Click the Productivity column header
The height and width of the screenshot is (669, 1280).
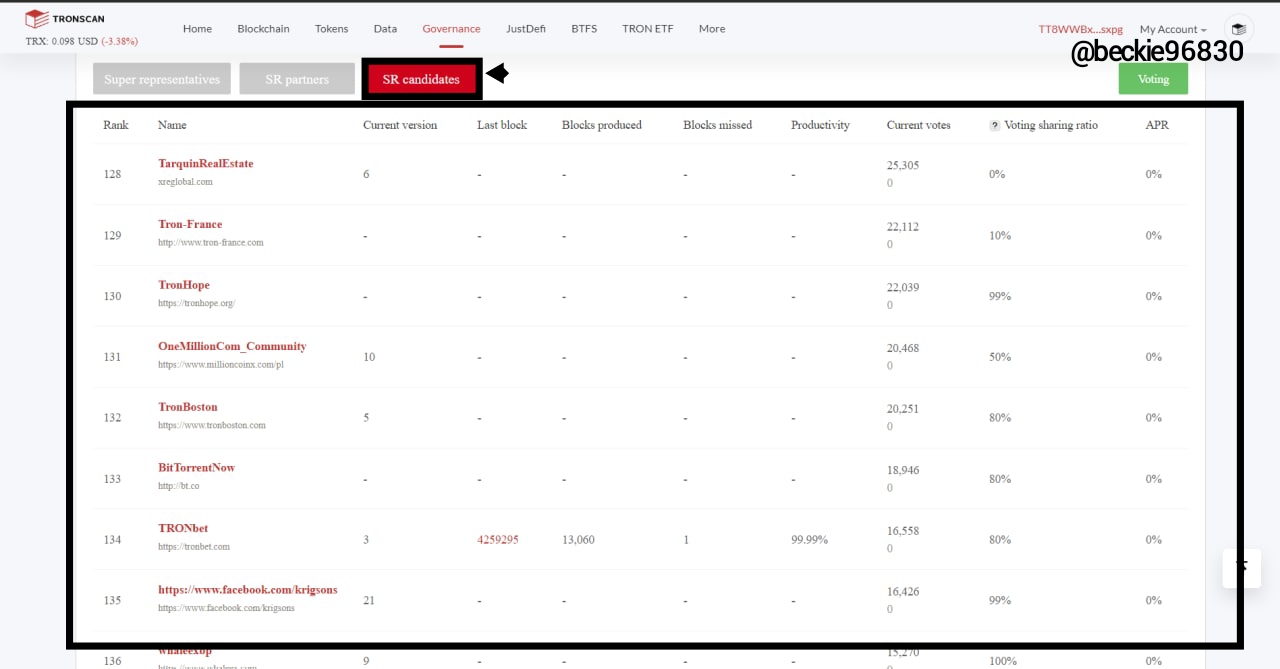[820, 125]
